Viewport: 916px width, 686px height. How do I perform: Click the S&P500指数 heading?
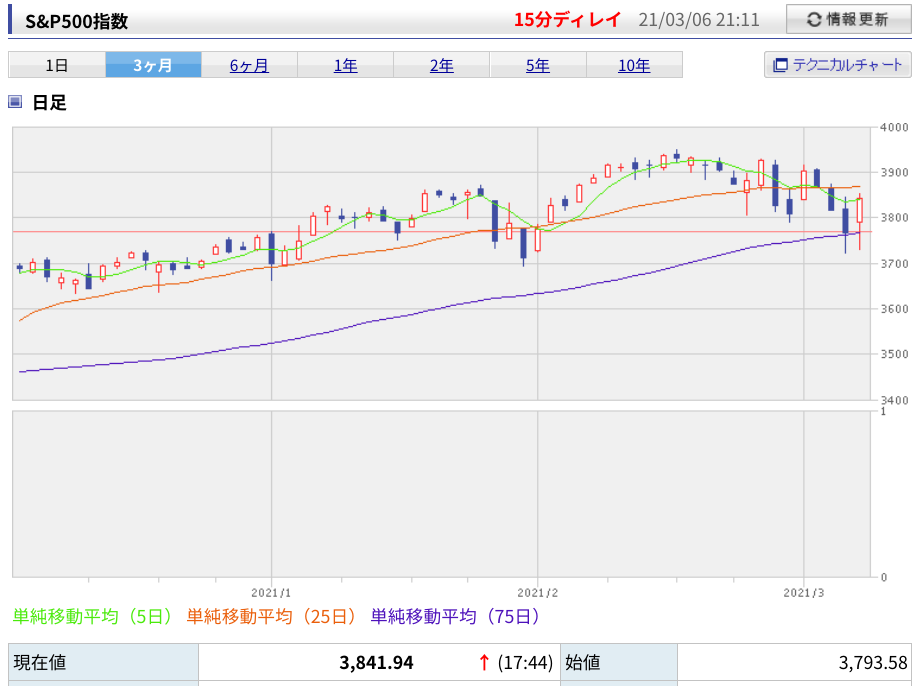(x=77, y=21)
